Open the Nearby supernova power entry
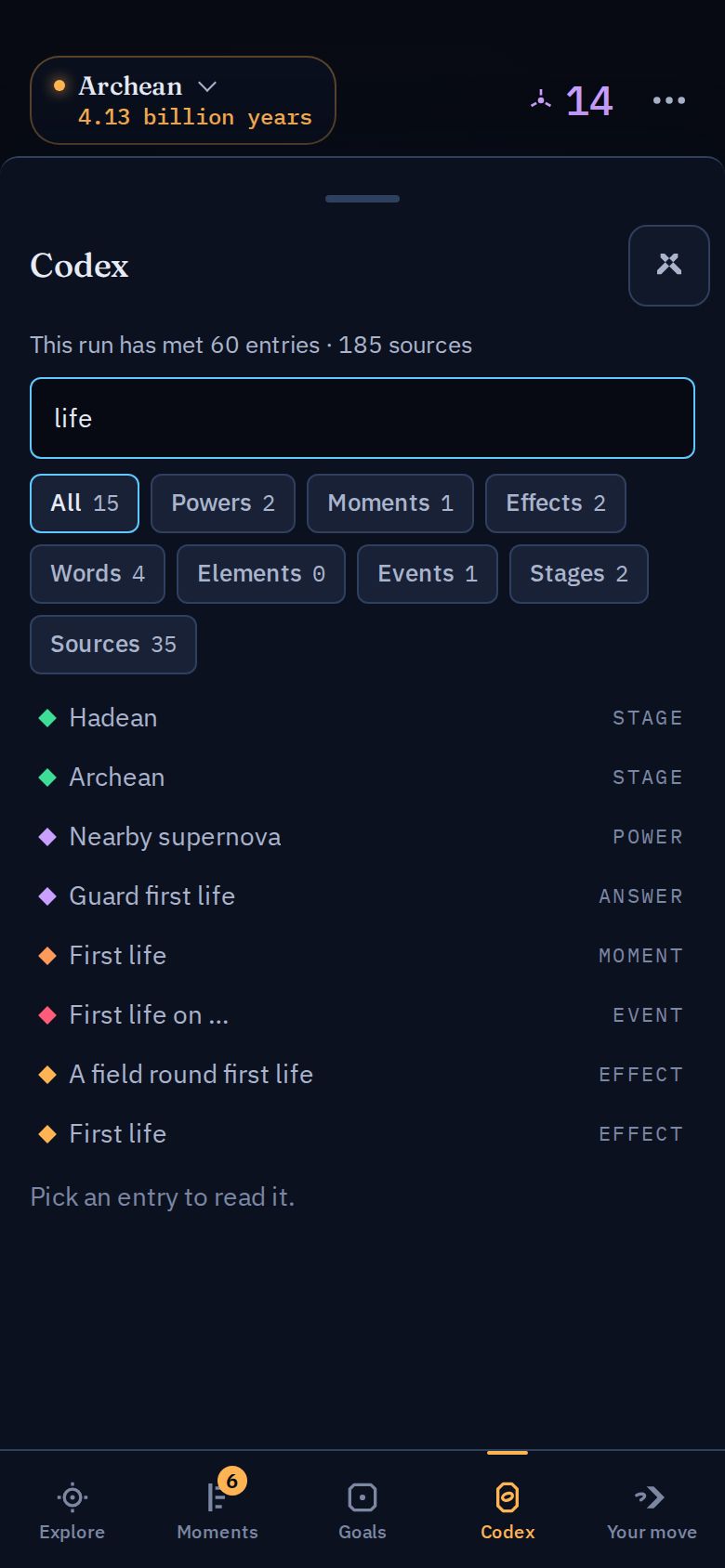This screenshot has height=1568, width=725. click(362, 837)
